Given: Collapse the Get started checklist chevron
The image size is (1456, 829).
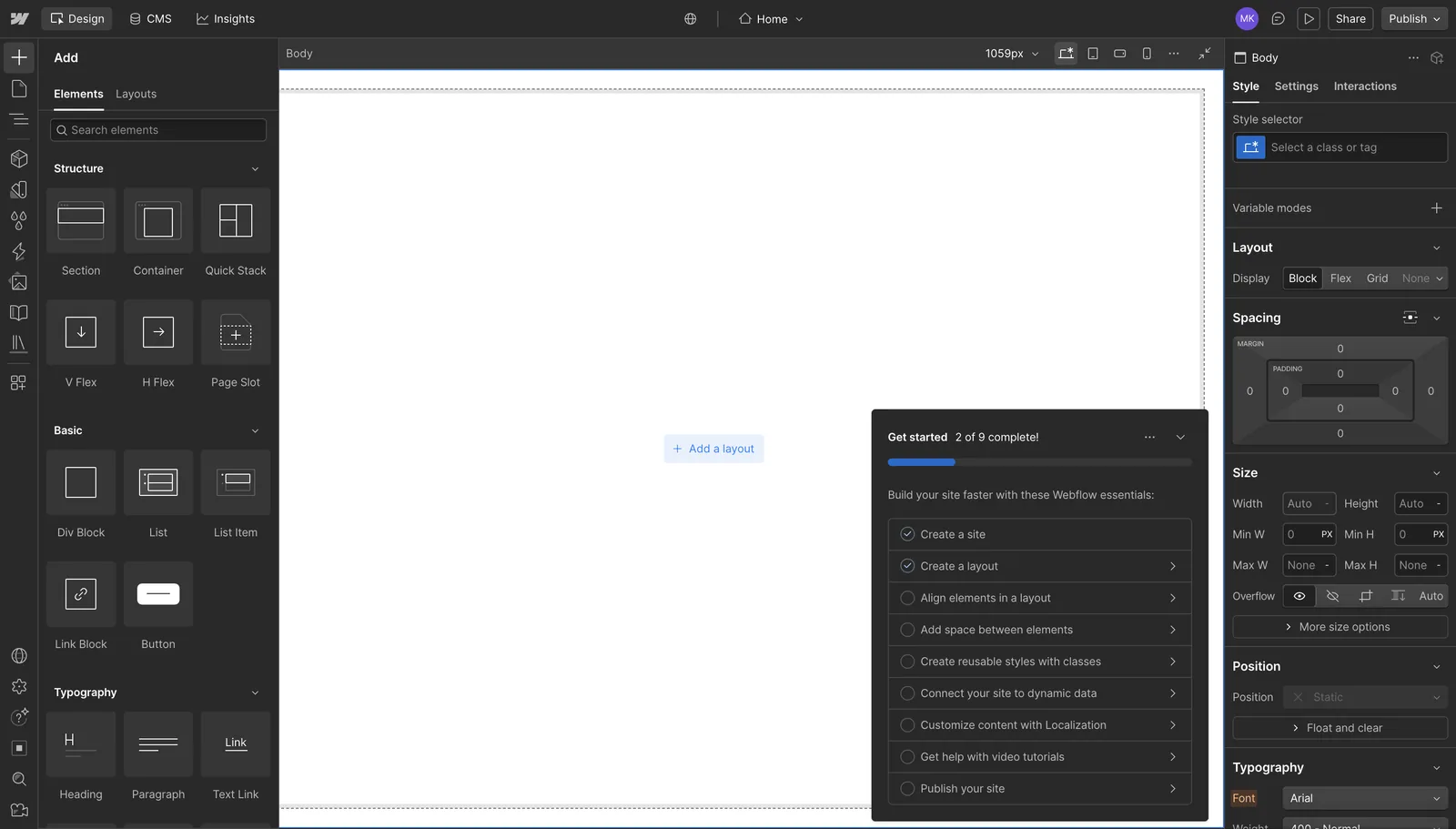Looking at the screenshot, I should [x=1180, y=438].
